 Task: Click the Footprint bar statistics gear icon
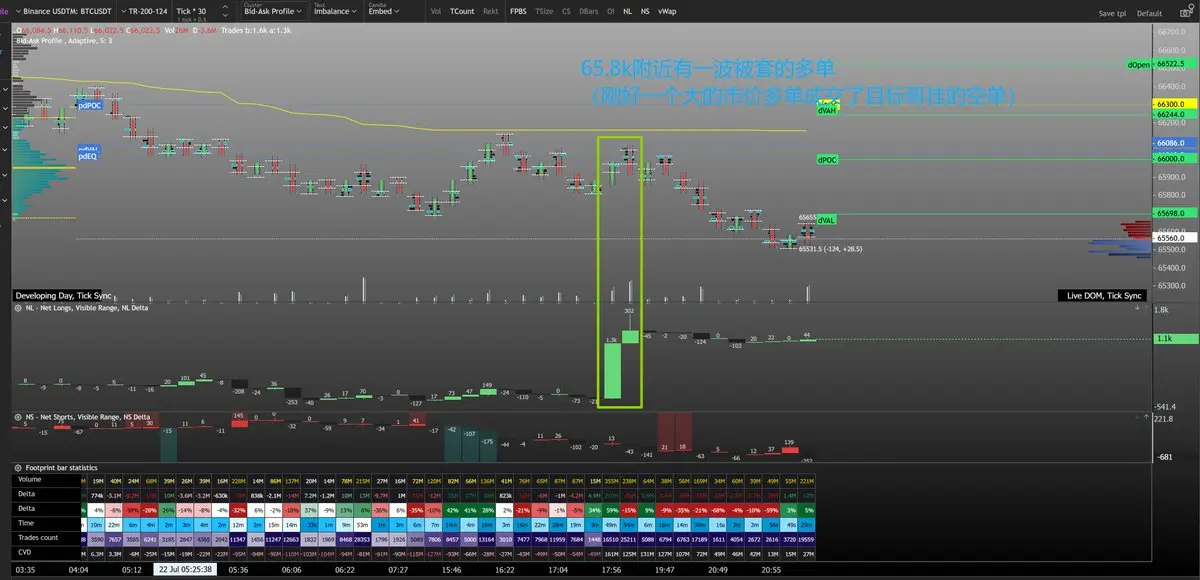(19, 467)
